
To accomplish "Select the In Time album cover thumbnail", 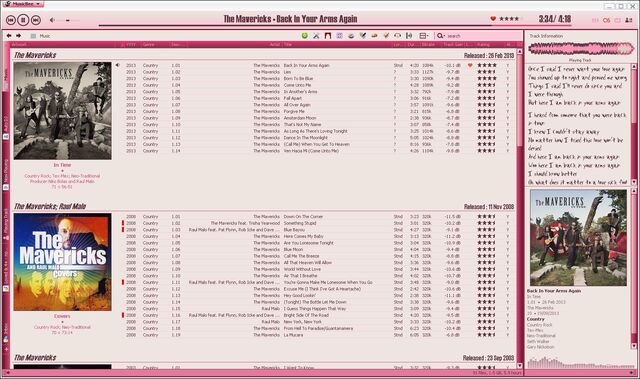I will (x=62, y=111).
